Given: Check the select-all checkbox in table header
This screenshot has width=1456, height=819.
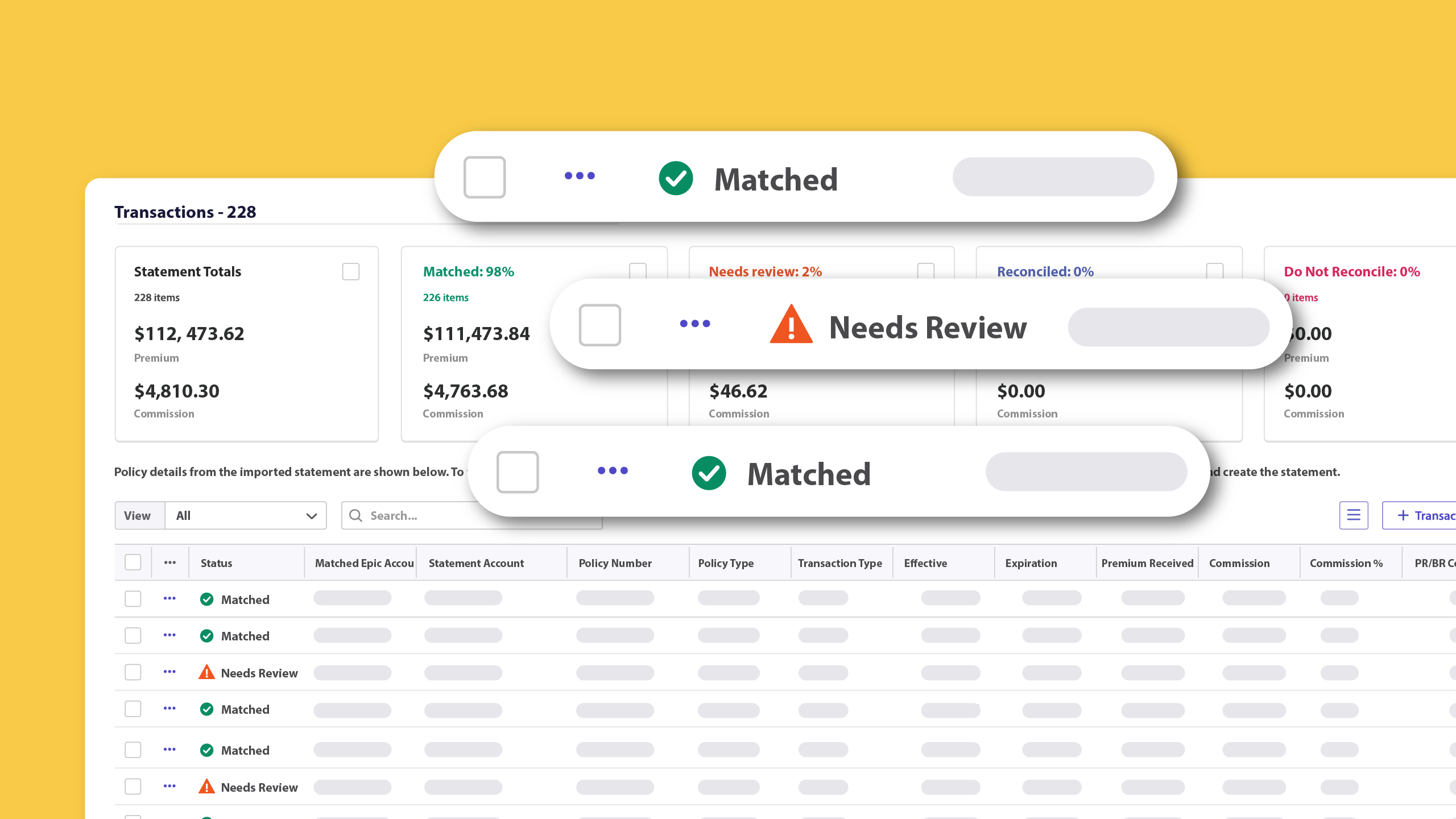Looking at the screenshot, I should point(133,562).
